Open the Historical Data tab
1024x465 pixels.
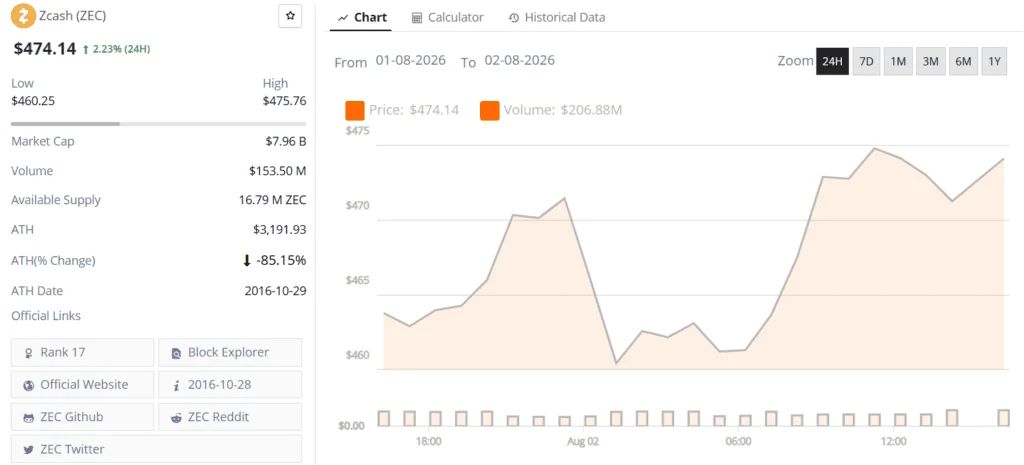pyautogui.click(x=556, y=18)
